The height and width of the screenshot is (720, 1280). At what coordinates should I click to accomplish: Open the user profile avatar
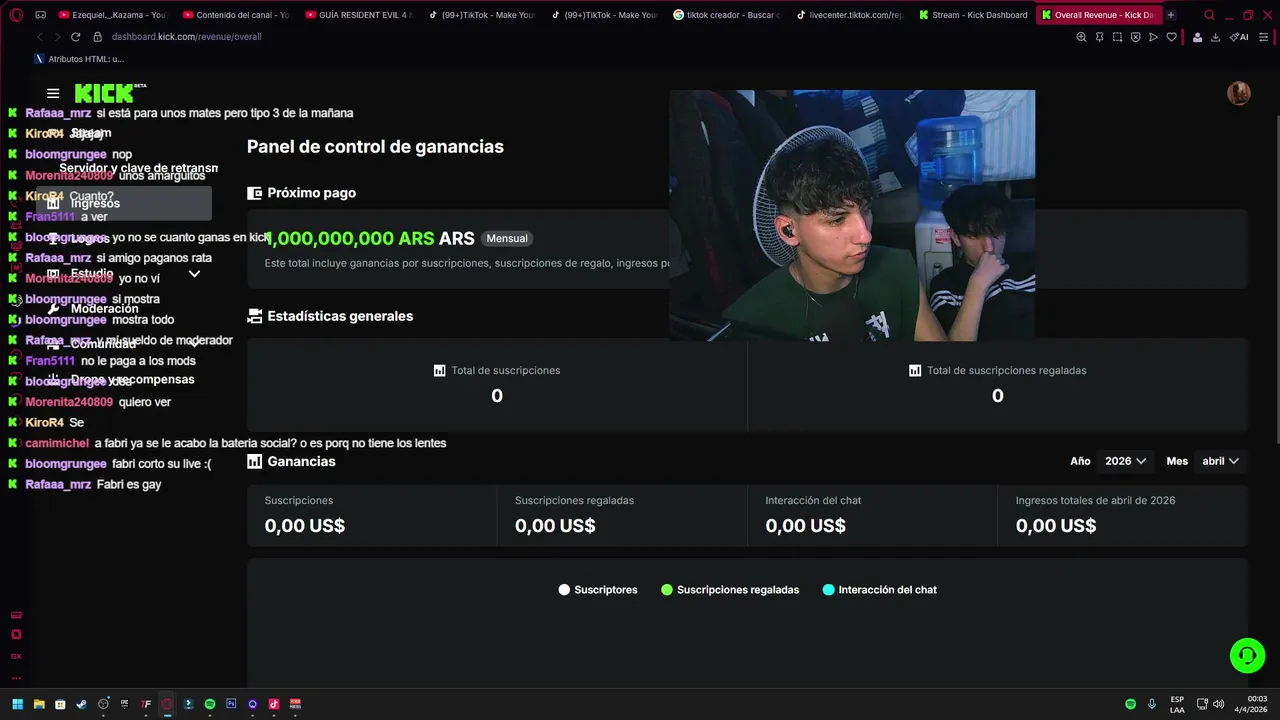pos(1238,93)
